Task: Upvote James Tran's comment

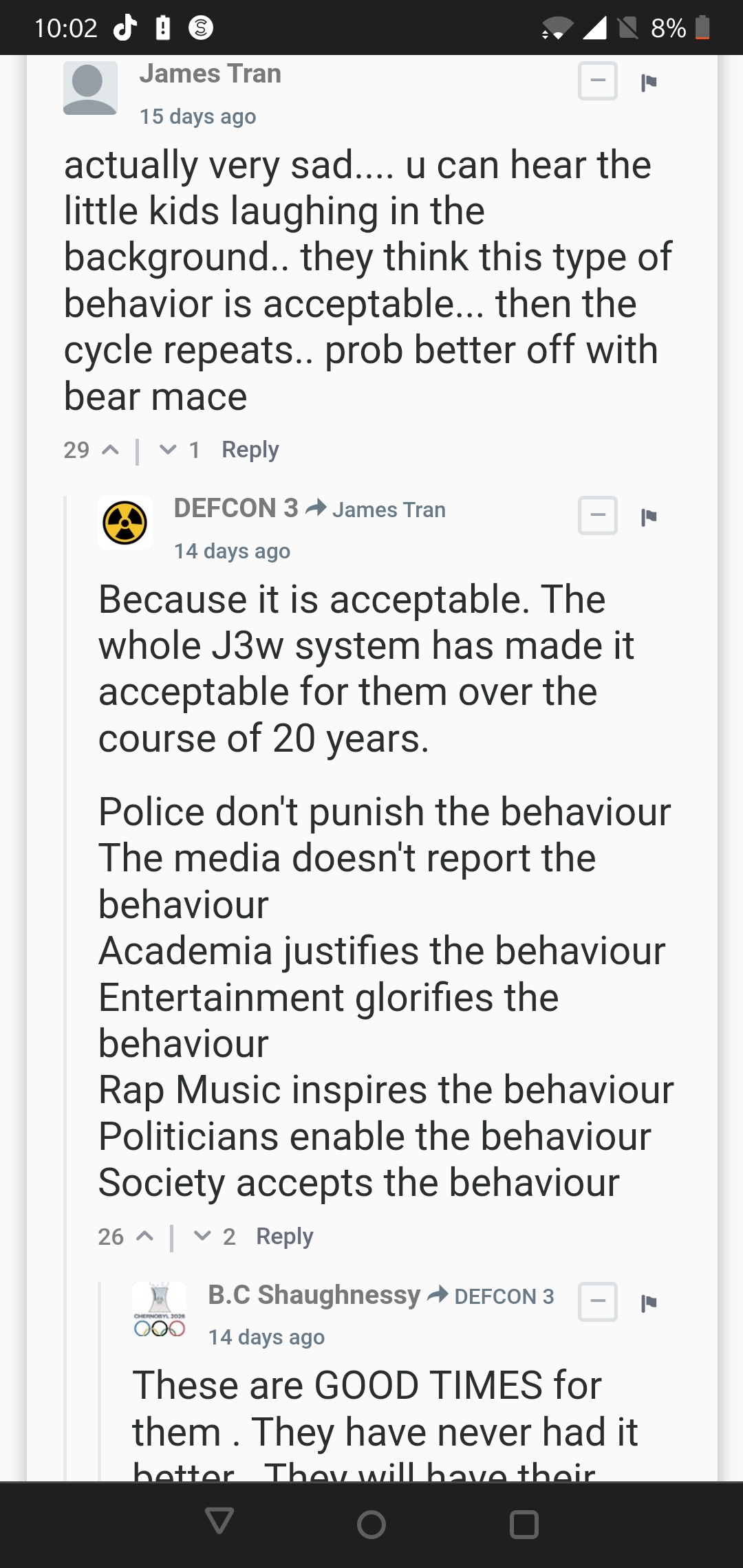Action: pos(110,450)
